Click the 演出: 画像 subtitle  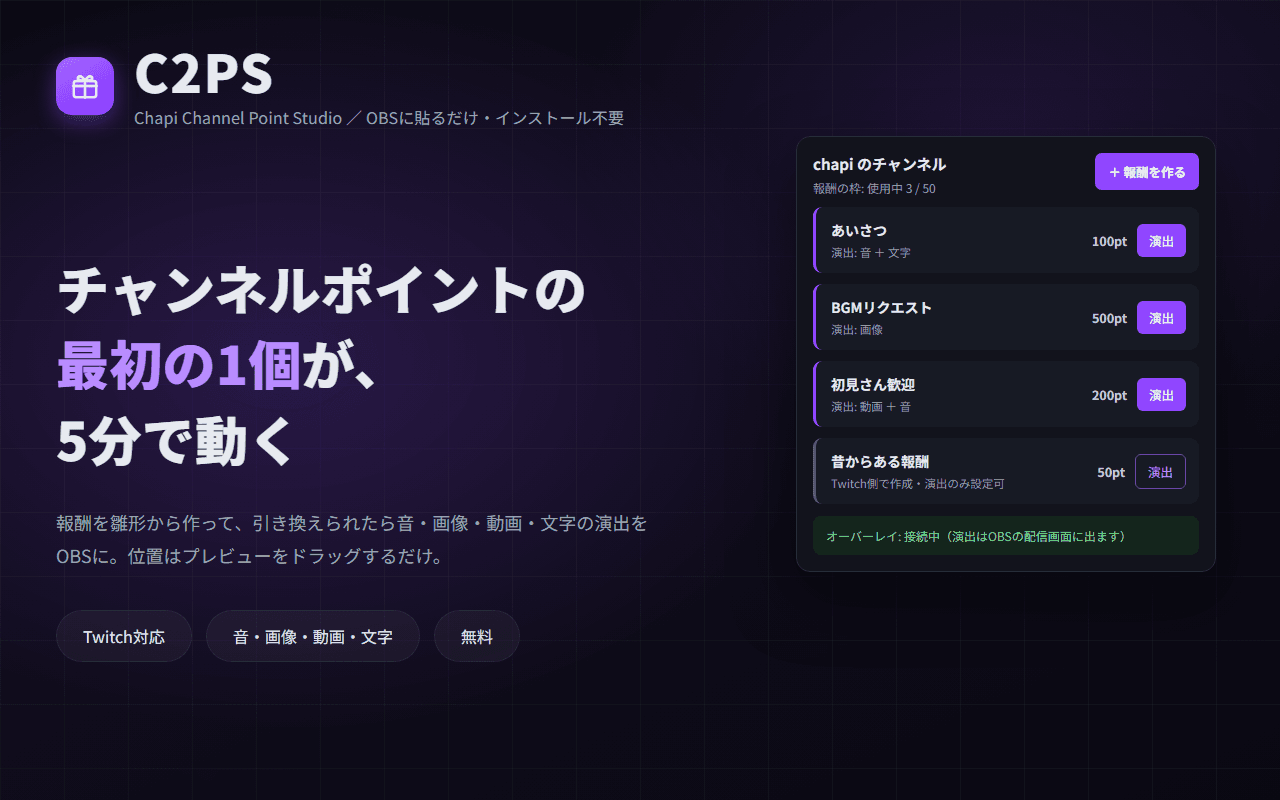857,330
